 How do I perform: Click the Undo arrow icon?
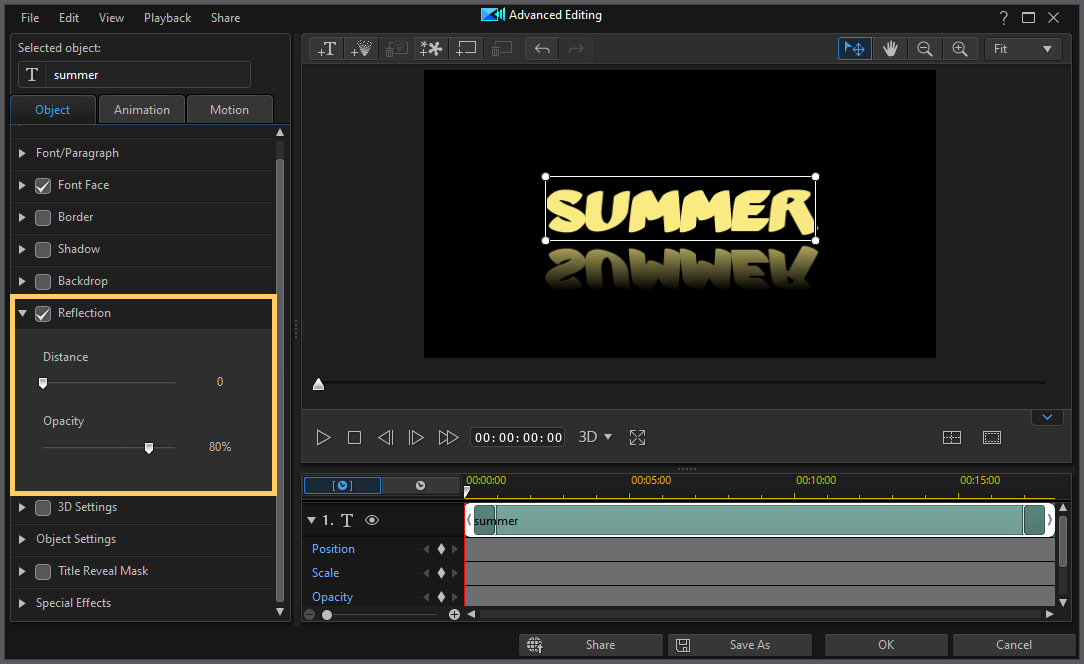(x=541, y=48)
